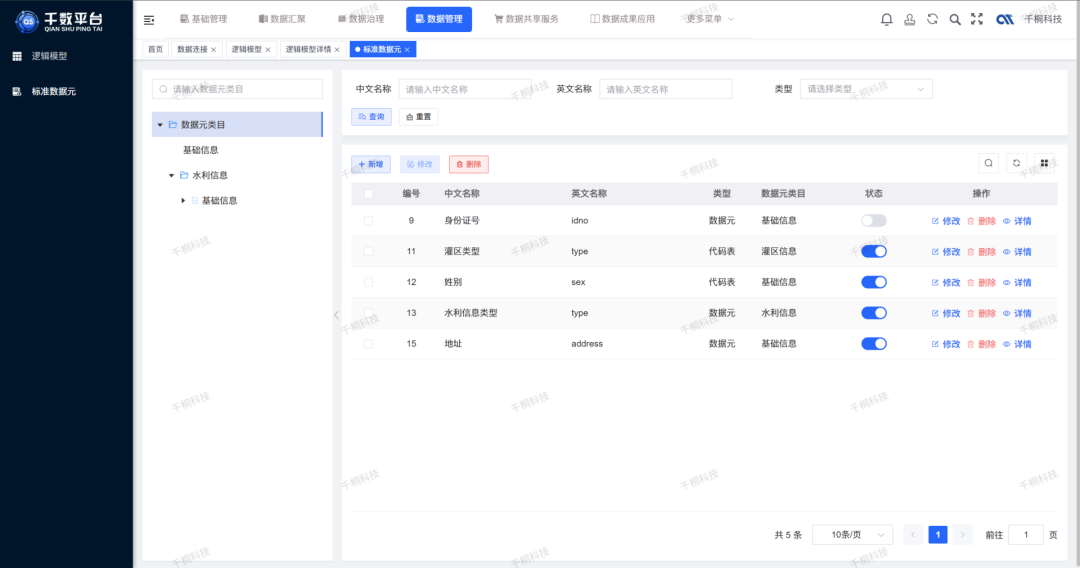The height and width of the screenshot is (568, 1080).
Task: Enable status switch for 身份证号
Action: point(873,220)
